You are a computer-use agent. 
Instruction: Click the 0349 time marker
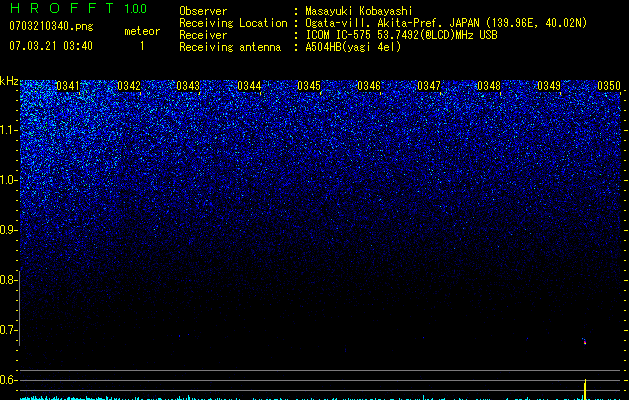coord(549,86)
